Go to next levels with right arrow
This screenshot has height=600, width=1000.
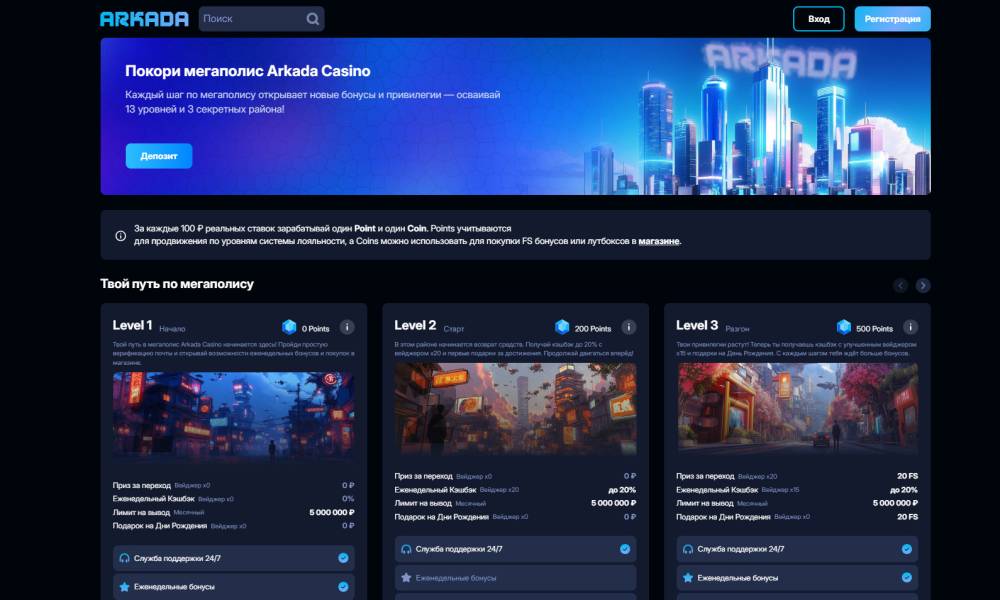point(923,285)
